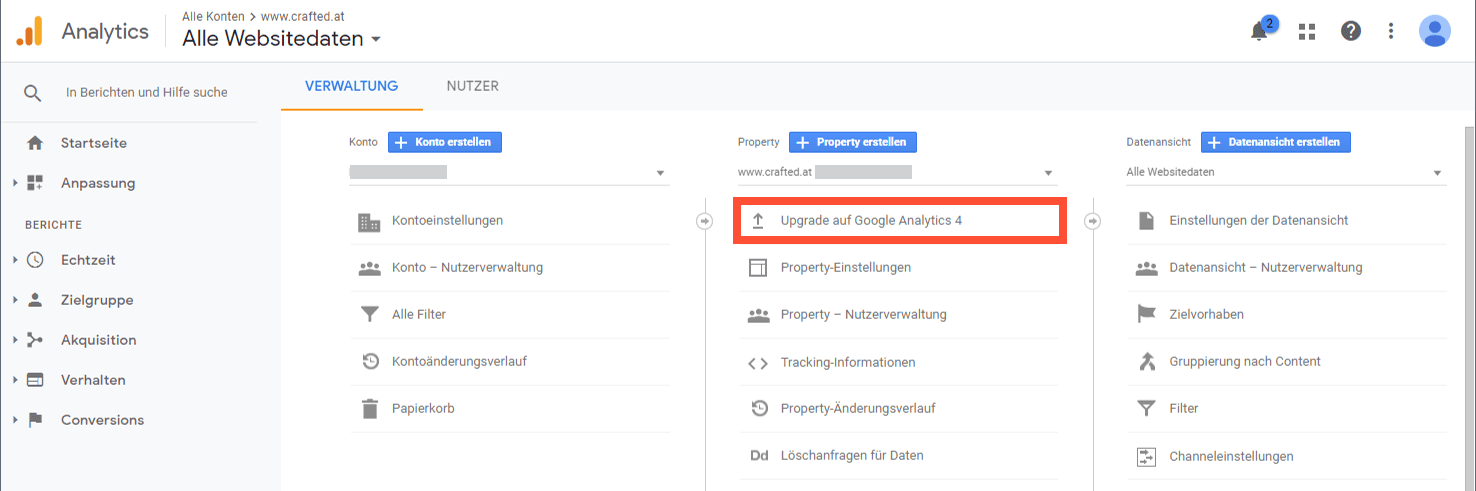
Task: Click the Channeleinstellungen icon
Action: pos(1146,457)
